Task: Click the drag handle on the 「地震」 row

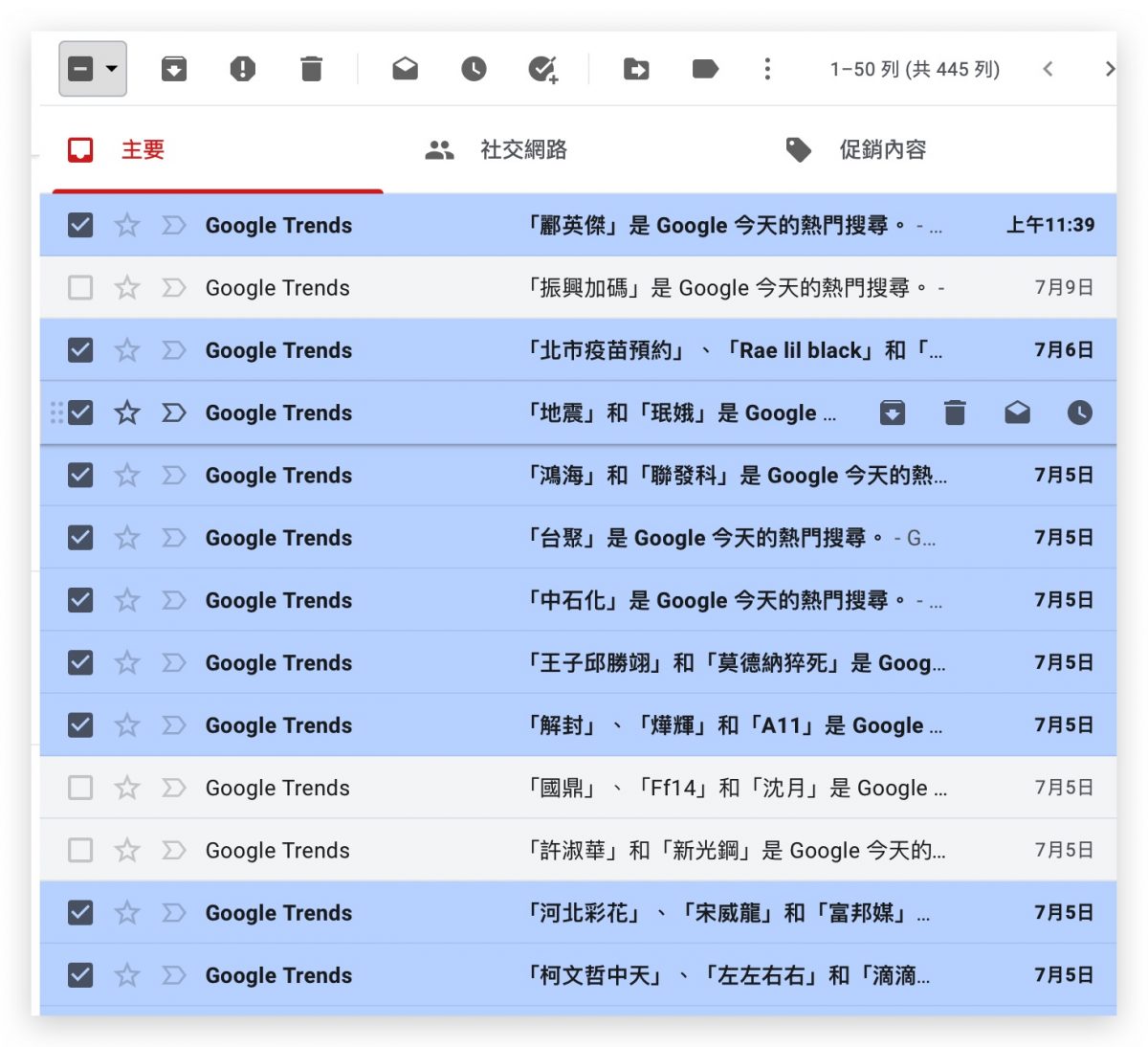Action: 56,412
